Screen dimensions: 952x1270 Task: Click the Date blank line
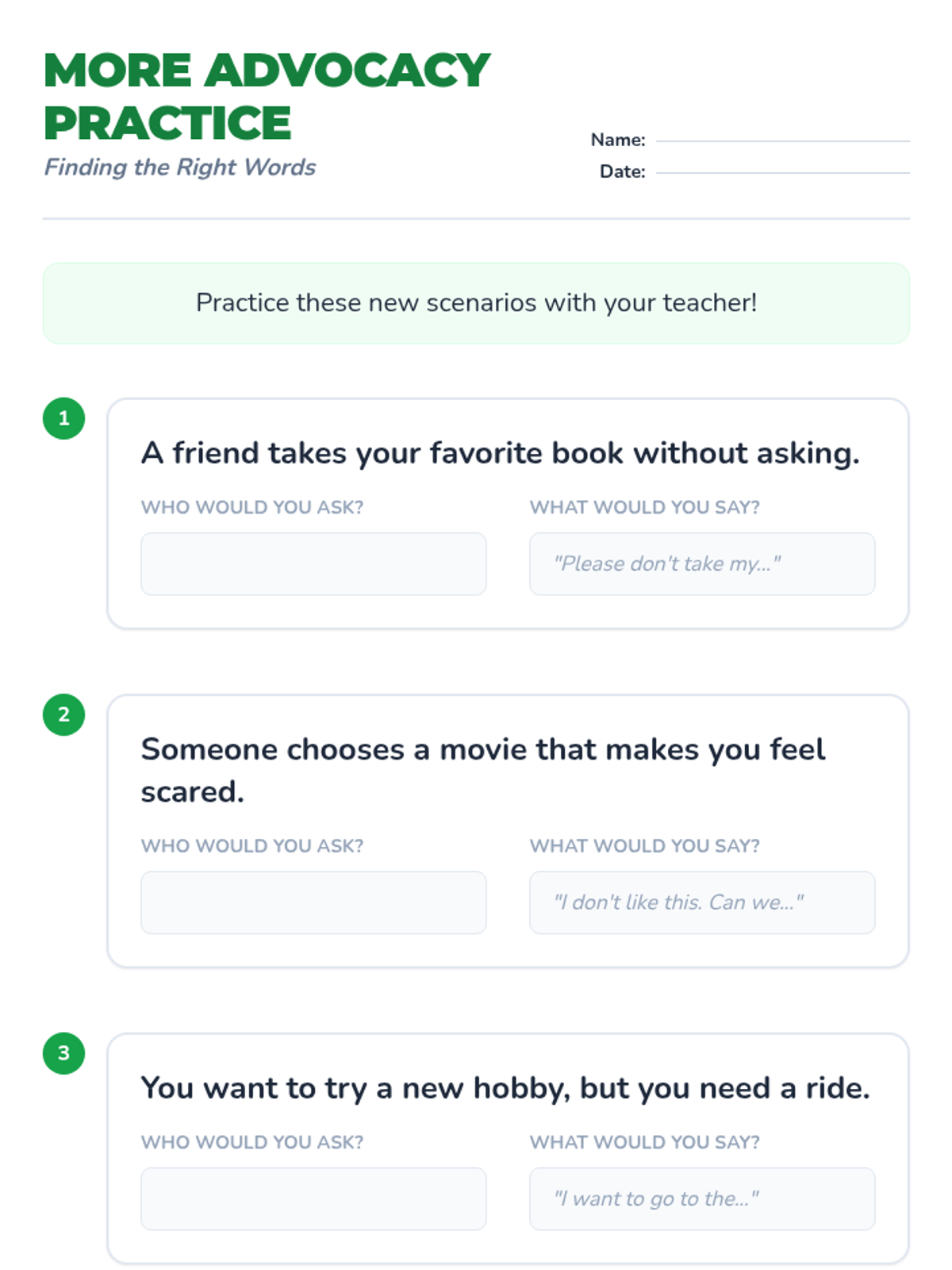[782, 171]
